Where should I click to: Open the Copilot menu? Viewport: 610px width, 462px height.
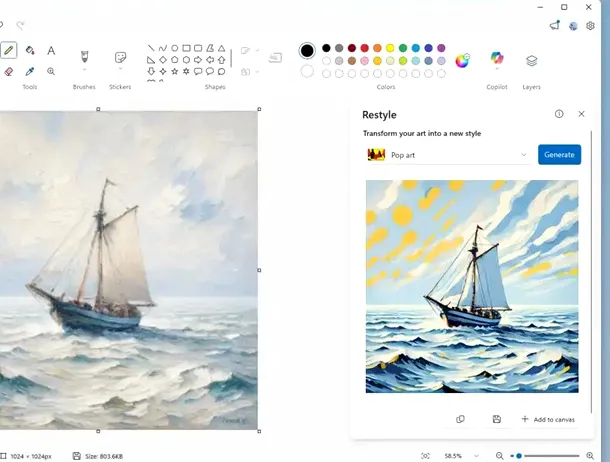click(x=497, y=60)
